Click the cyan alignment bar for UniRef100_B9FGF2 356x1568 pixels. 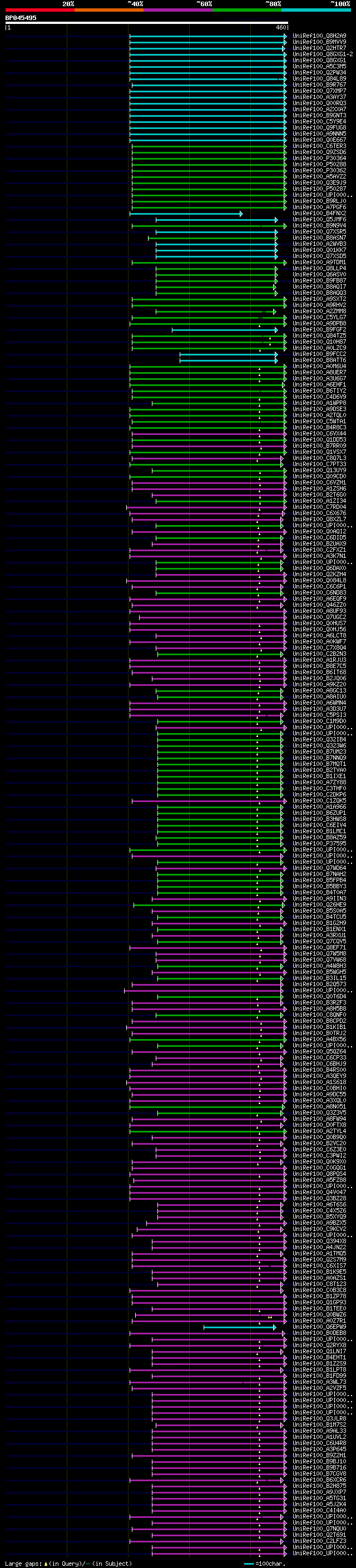[225, 330]
